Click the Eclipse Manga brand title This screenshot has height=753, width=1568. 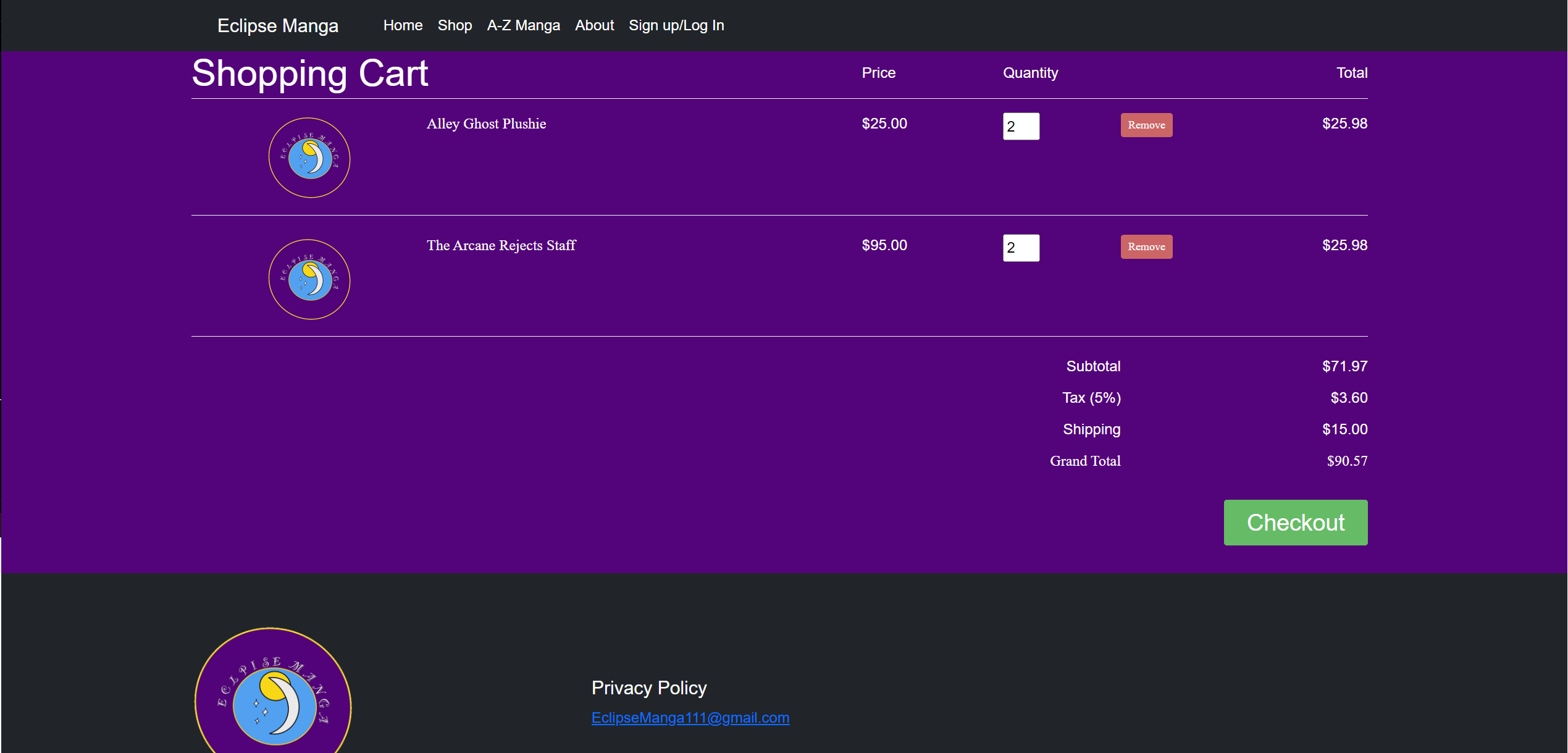point(278,25)
